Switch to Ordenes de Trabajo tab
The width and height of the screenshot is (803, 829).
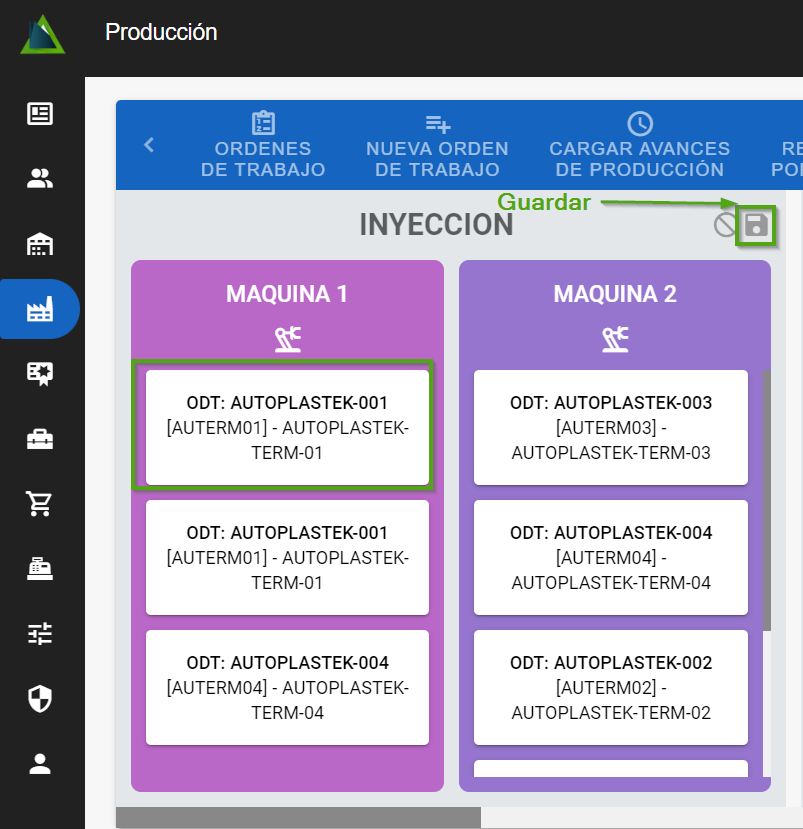(263, 146)
